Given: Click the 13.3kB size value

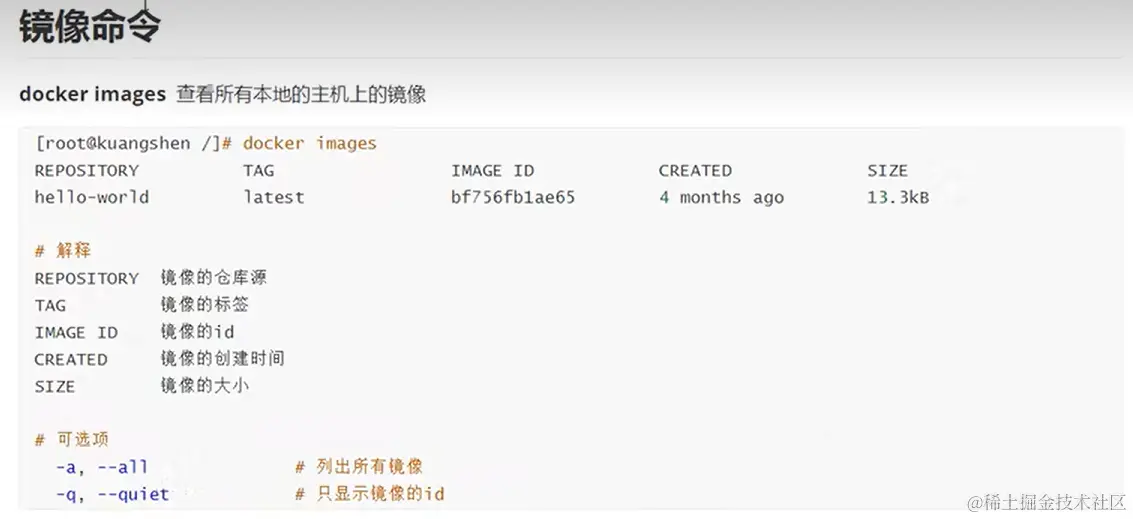Looking at the screenshot, I should [x=898, y=197].
